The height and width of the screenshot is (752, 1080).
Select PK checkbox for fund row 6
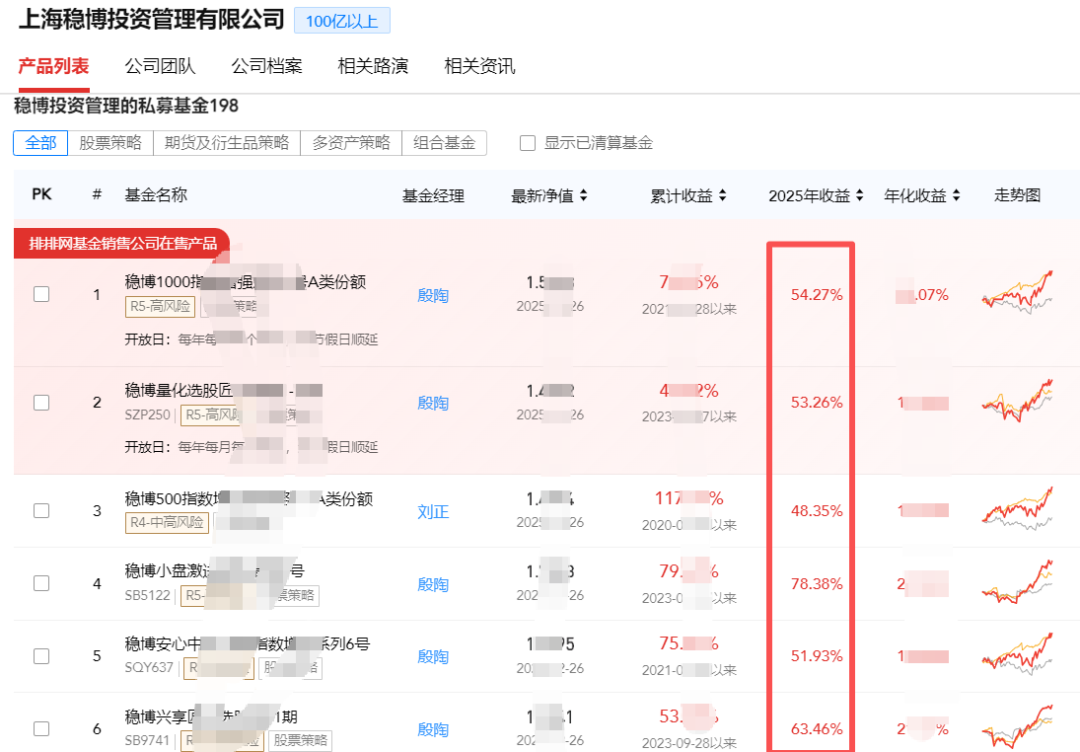coord(41,728)
